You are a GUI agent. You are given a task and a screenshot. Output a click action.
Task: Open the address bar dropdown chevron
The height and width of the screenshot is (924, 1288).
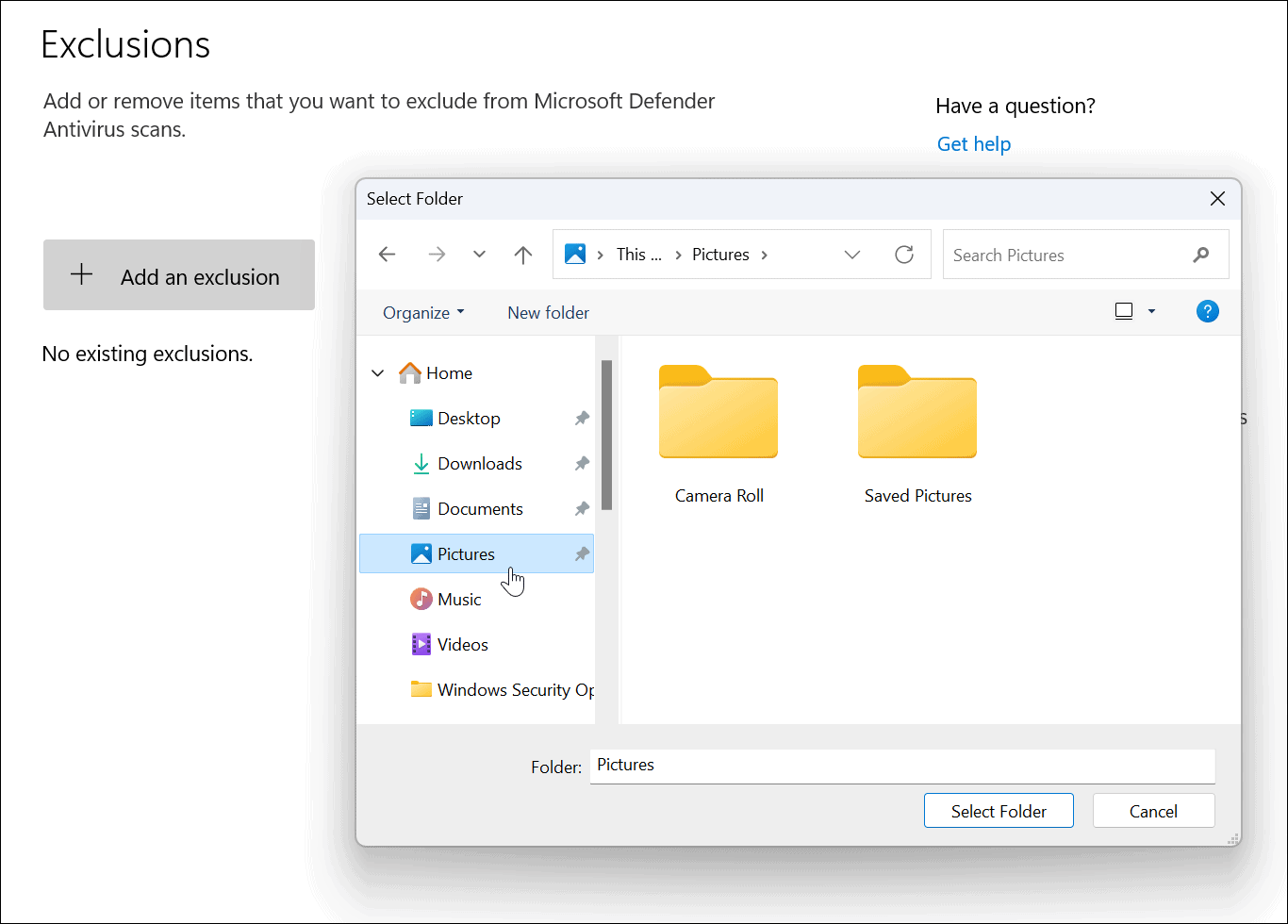pyautogui.click(x=852, y=254)
